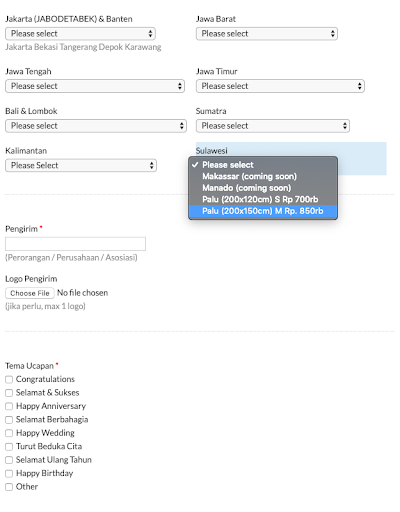
Task: Open the Jawa Timur dropdown
Action: 280,86
